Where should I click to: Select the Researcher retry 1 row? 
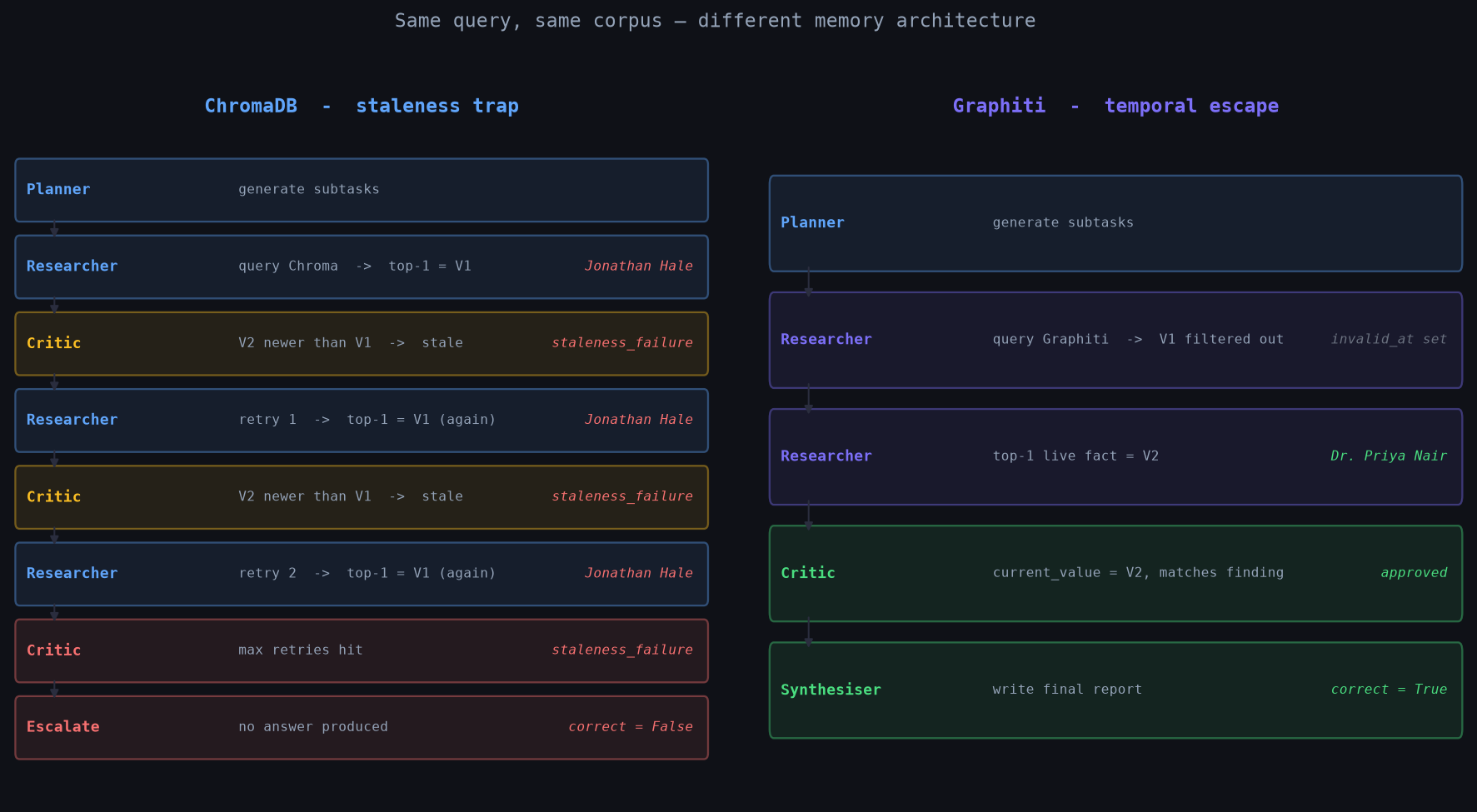tap(362, 421)
